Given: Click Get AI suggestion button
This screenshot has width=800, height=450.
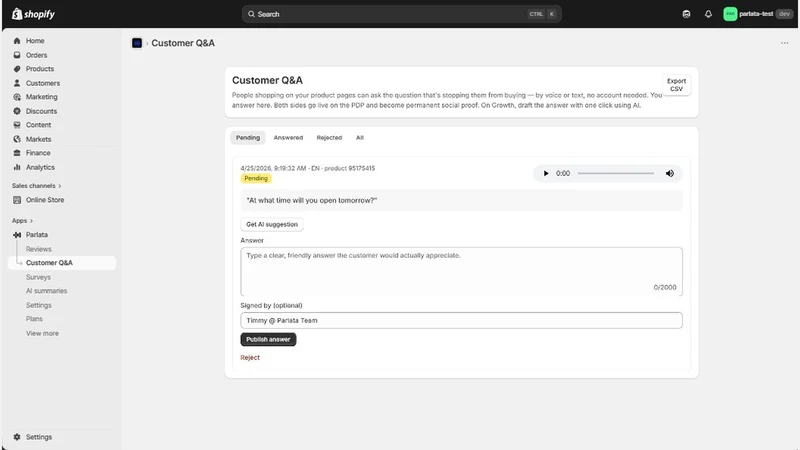Looking at the screenshot, I should (272, 224).
